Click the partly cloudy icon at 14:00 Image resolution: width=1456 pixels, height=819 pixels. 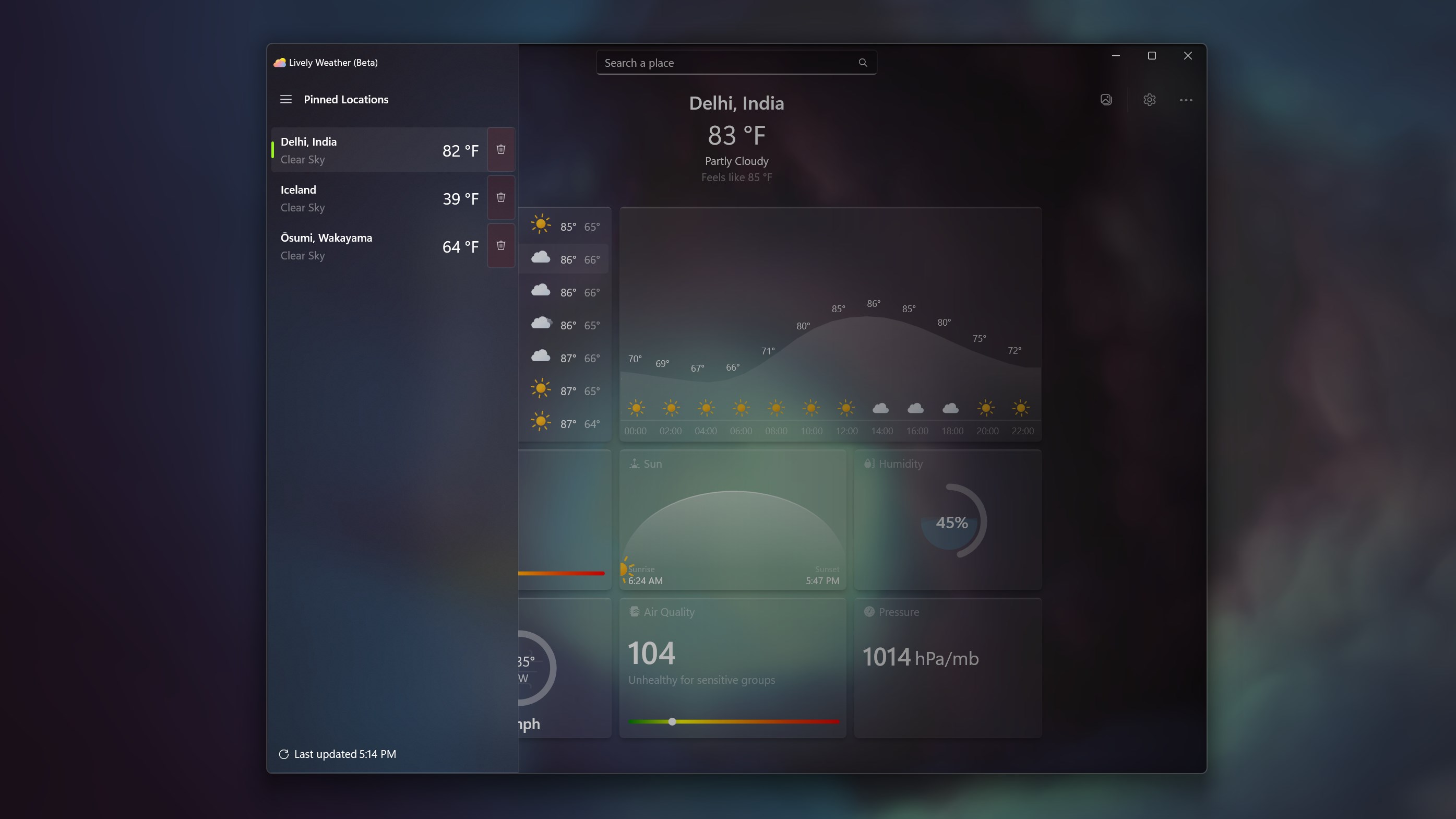coord(881,408)
